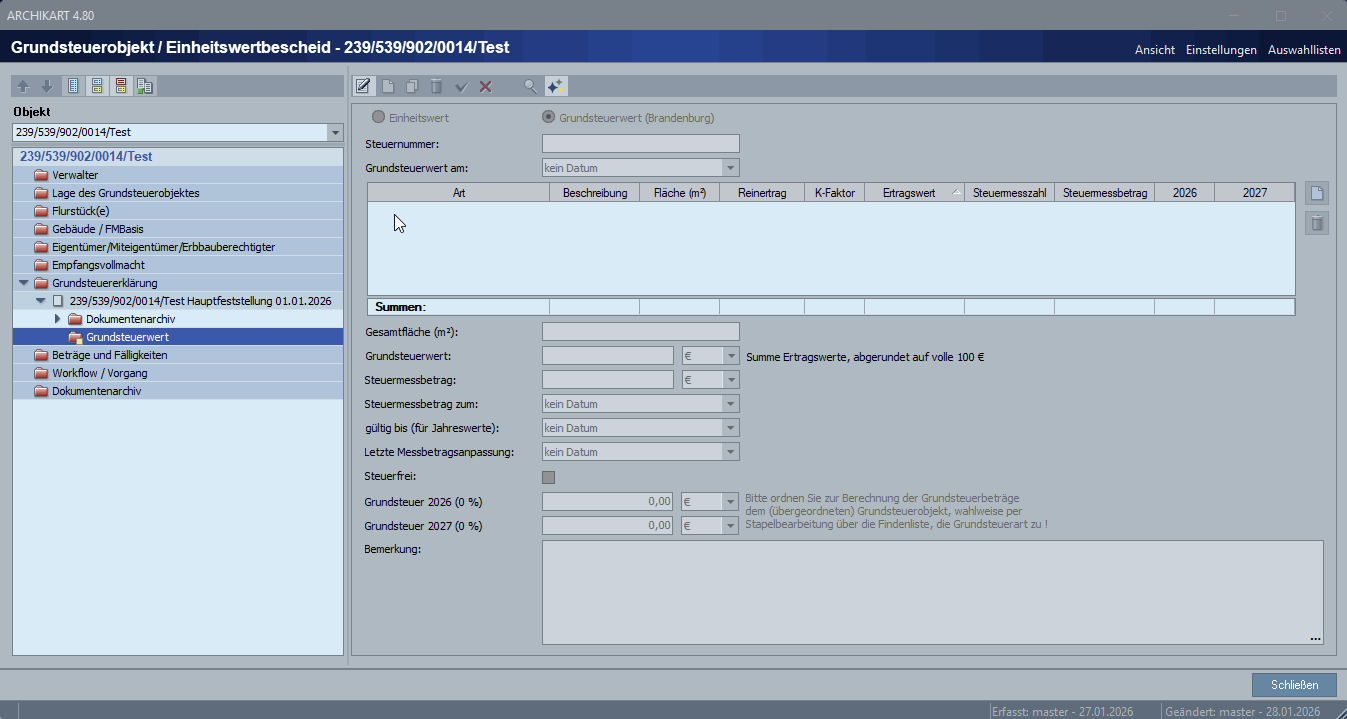This screenshot has width=1347, height=719.
Task: Click into the Steuernummer input field
Action: 640,144
